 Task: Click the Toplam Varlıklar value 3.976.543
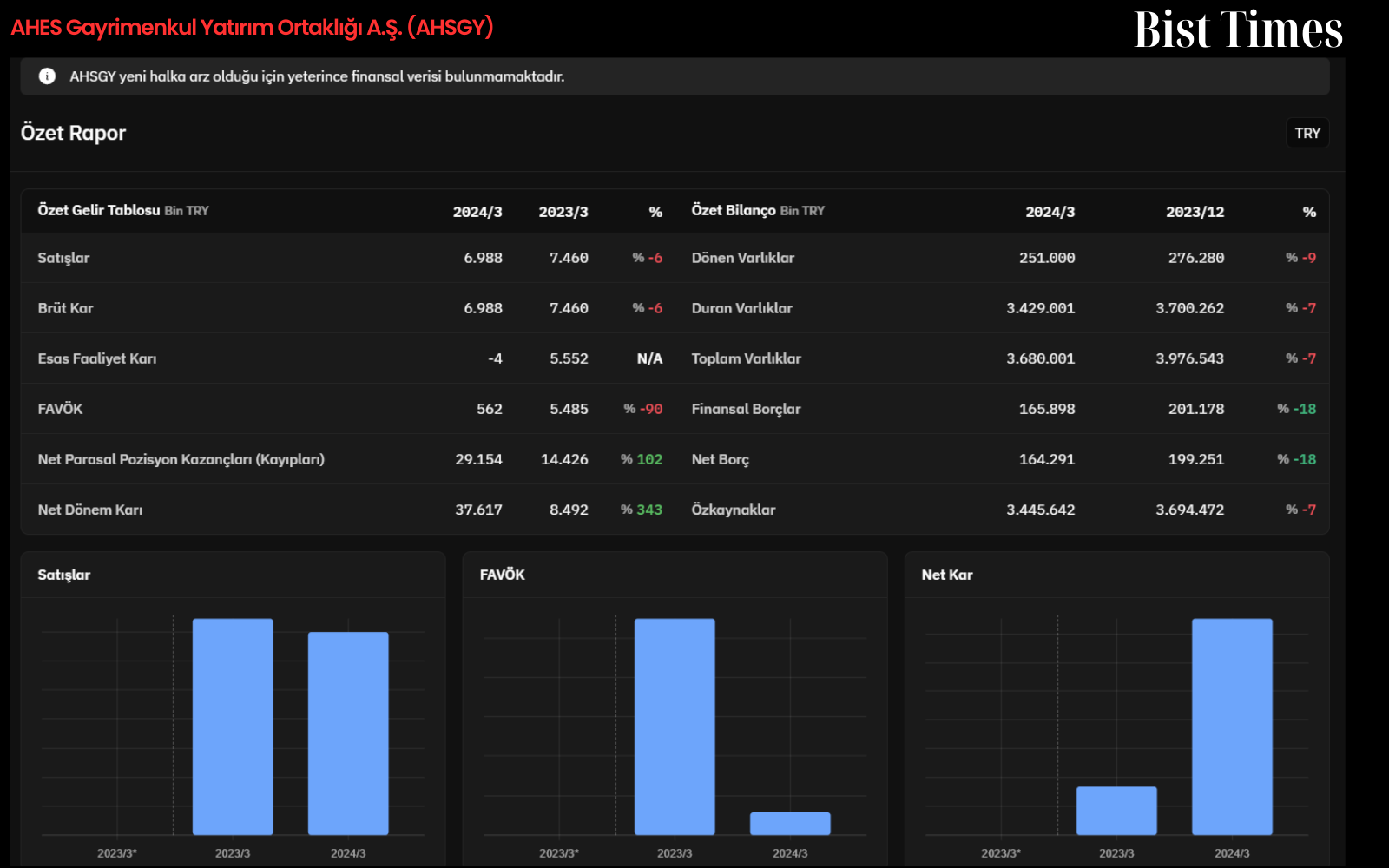pos(1190,358)
